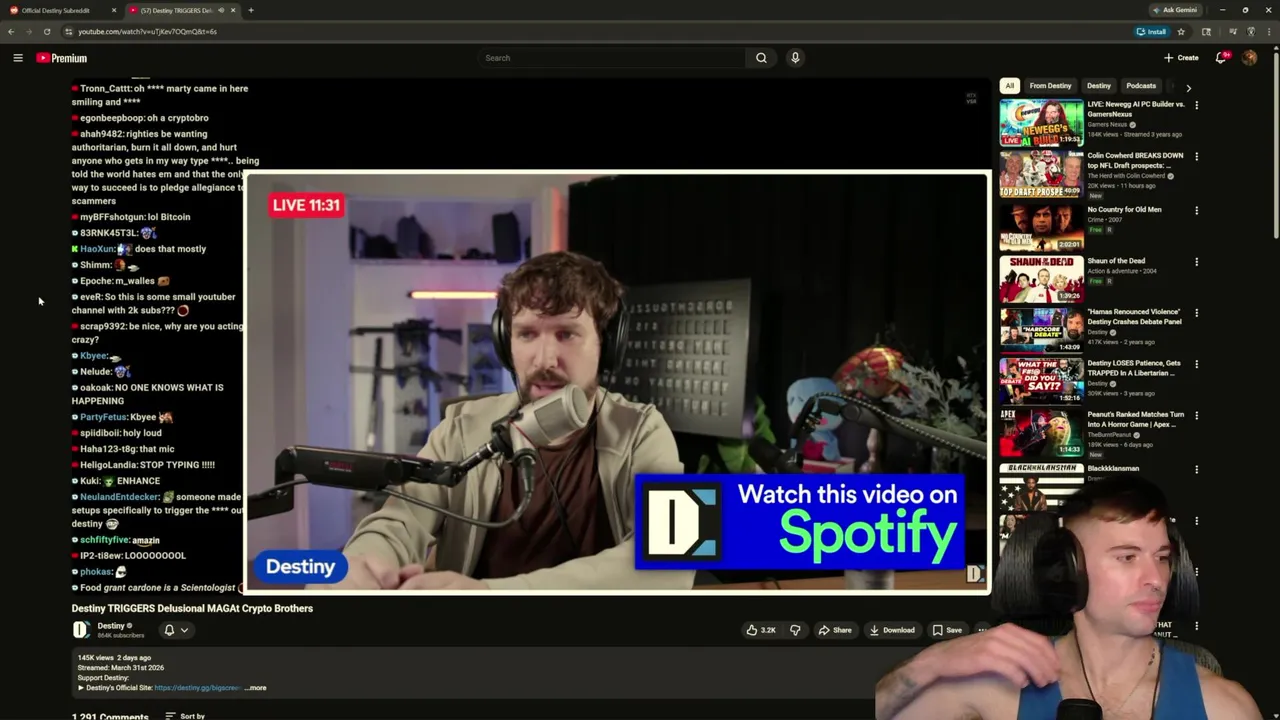
Task: Click the search magnifier button
Action: [761, 58]
